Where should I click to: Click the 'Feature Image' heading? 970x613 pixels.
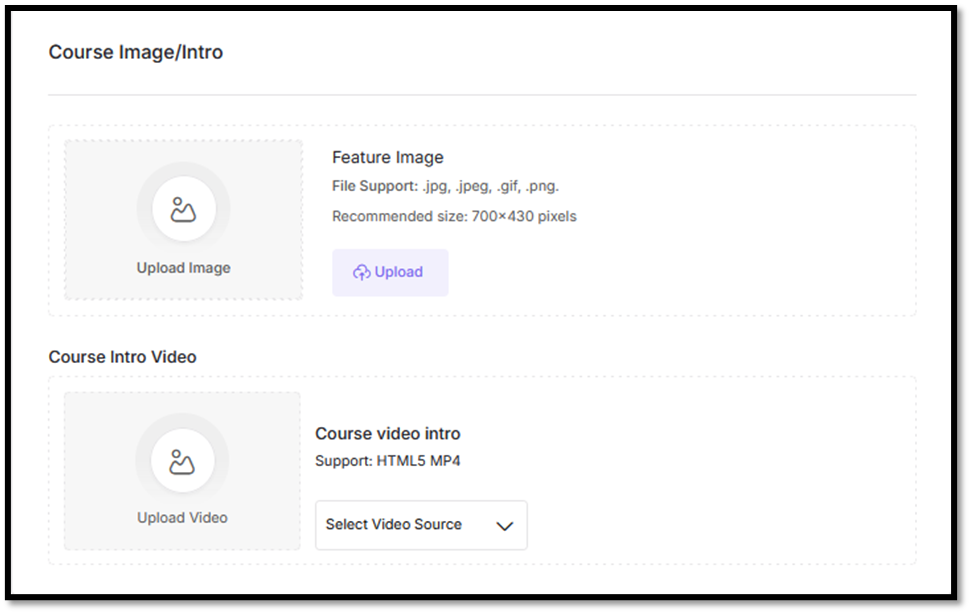pos(387,157)
